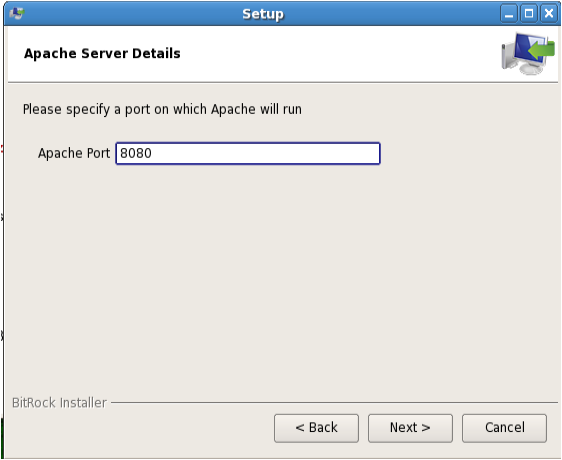Cancel the setup installer
The width and height of the screenshot is (562, 460).
504,428
